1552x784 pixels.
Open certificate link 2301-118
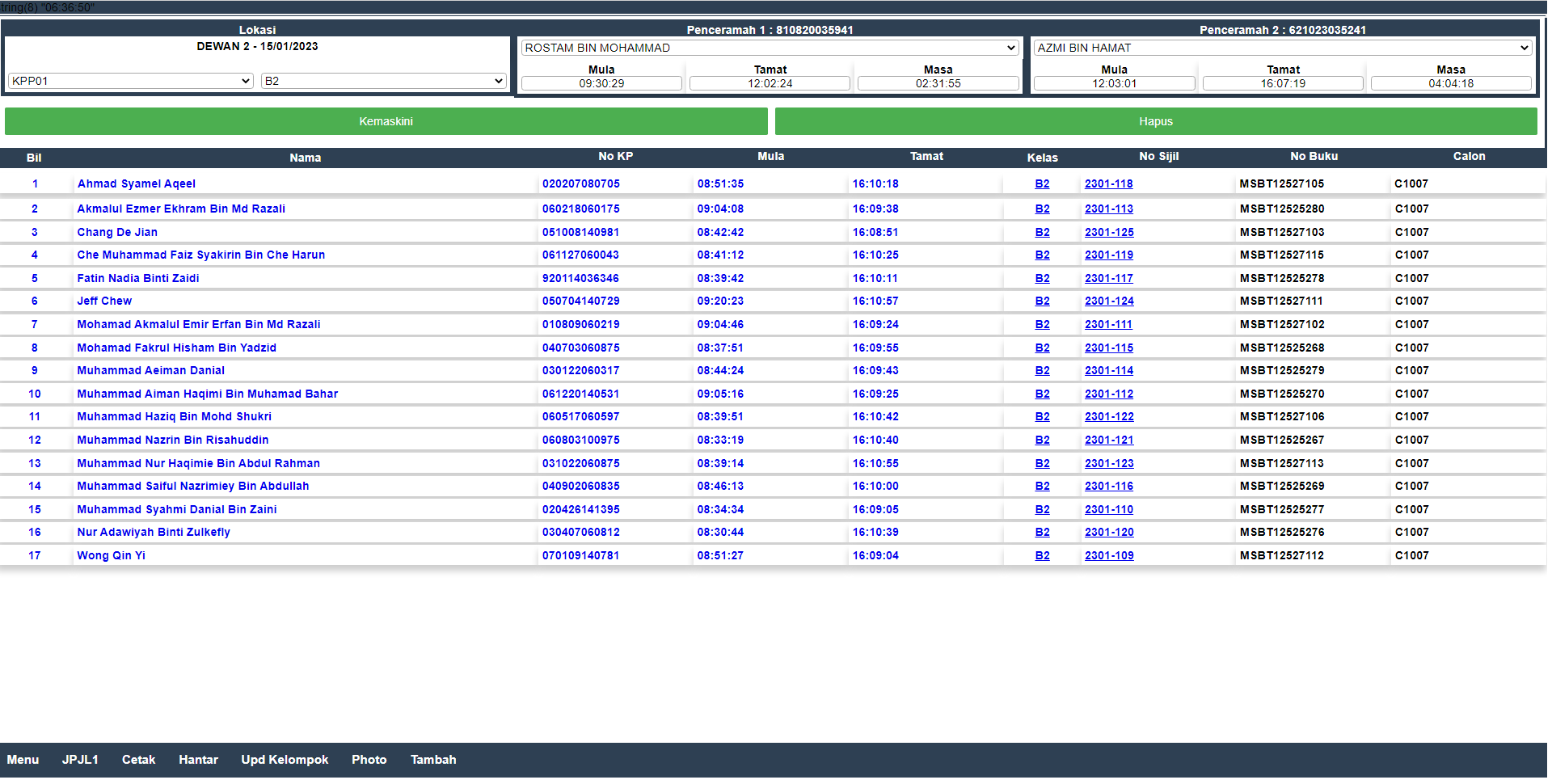pos(1108,184)
